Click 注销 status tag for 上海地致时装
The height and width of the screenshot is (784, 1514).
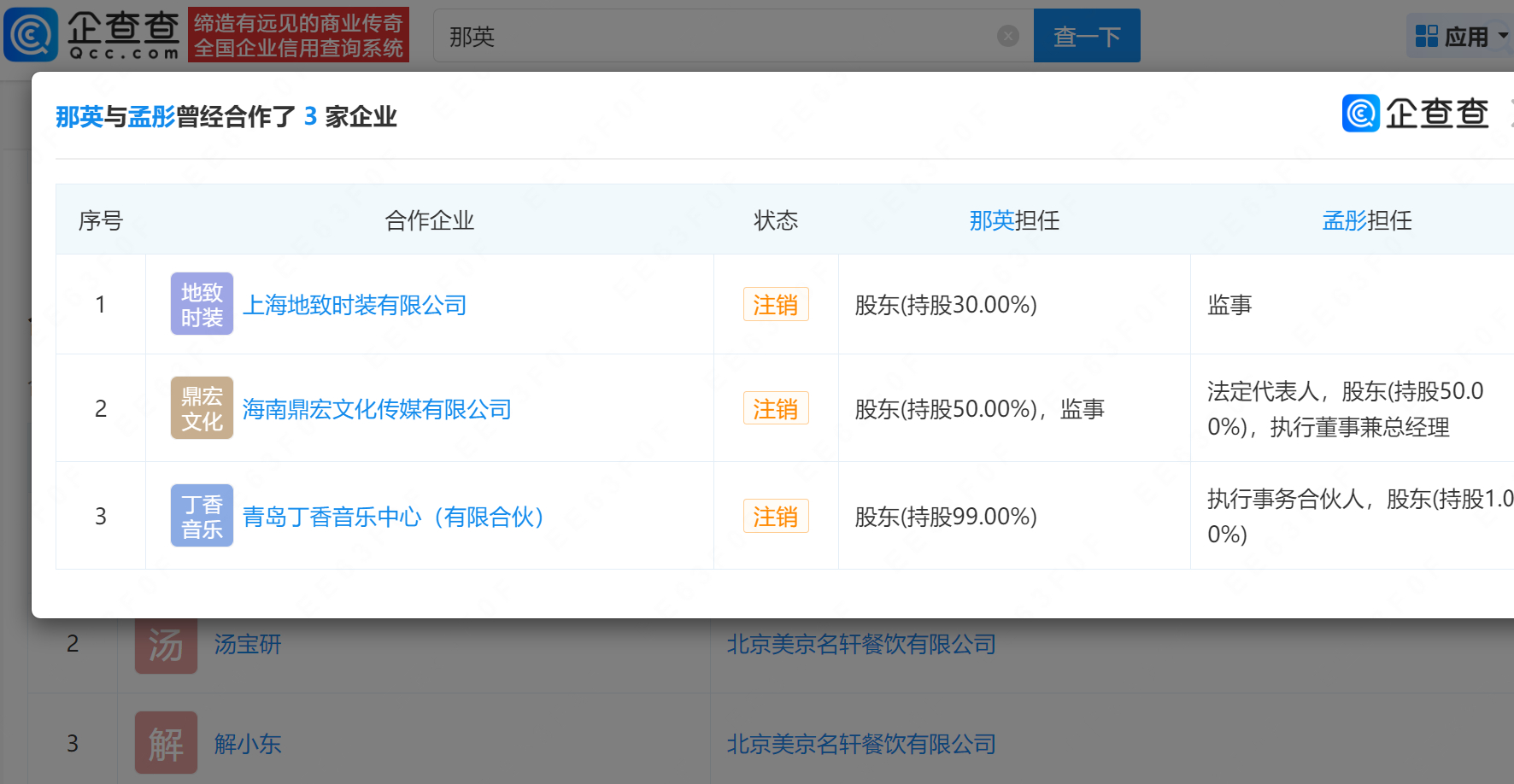click(776, 305)
